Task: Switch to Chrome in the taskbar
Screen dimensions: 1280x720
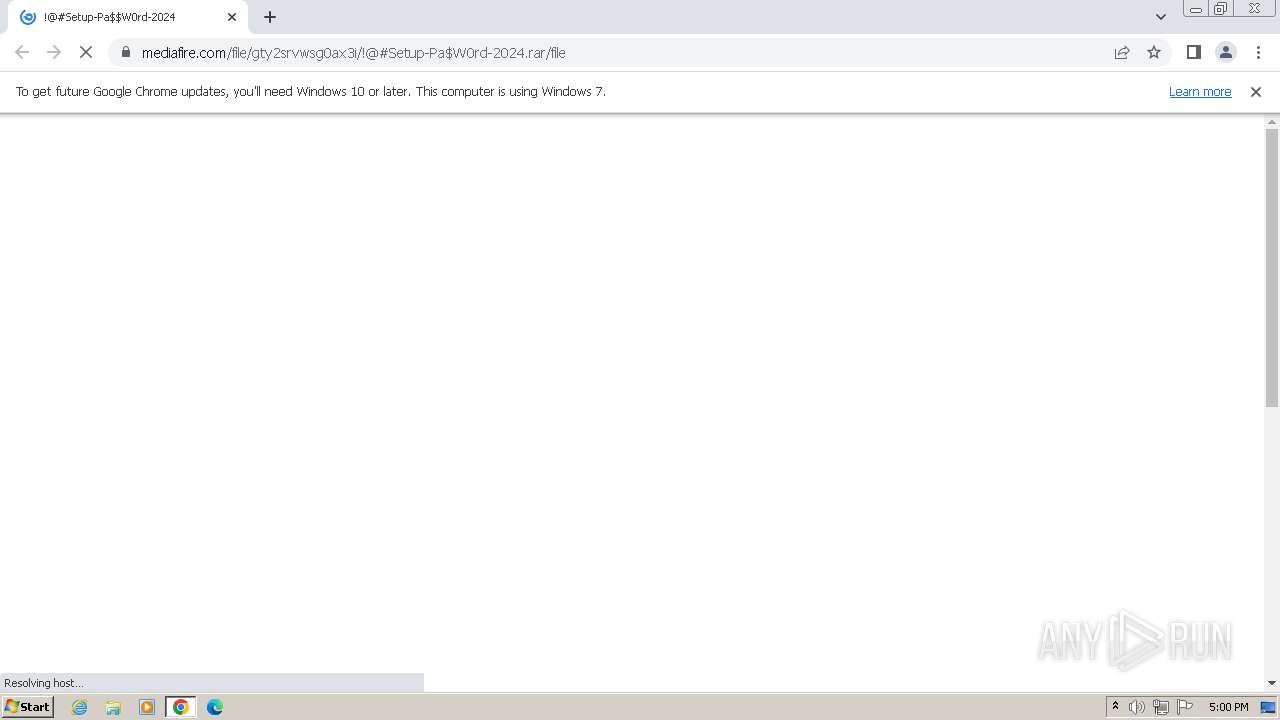Action: click(181, 707)
